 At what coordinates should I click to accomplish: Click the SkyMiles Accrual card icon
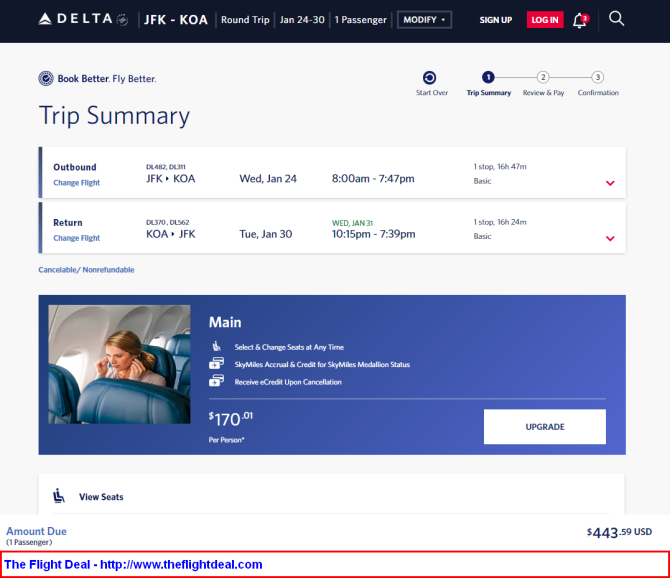point(216,363)
